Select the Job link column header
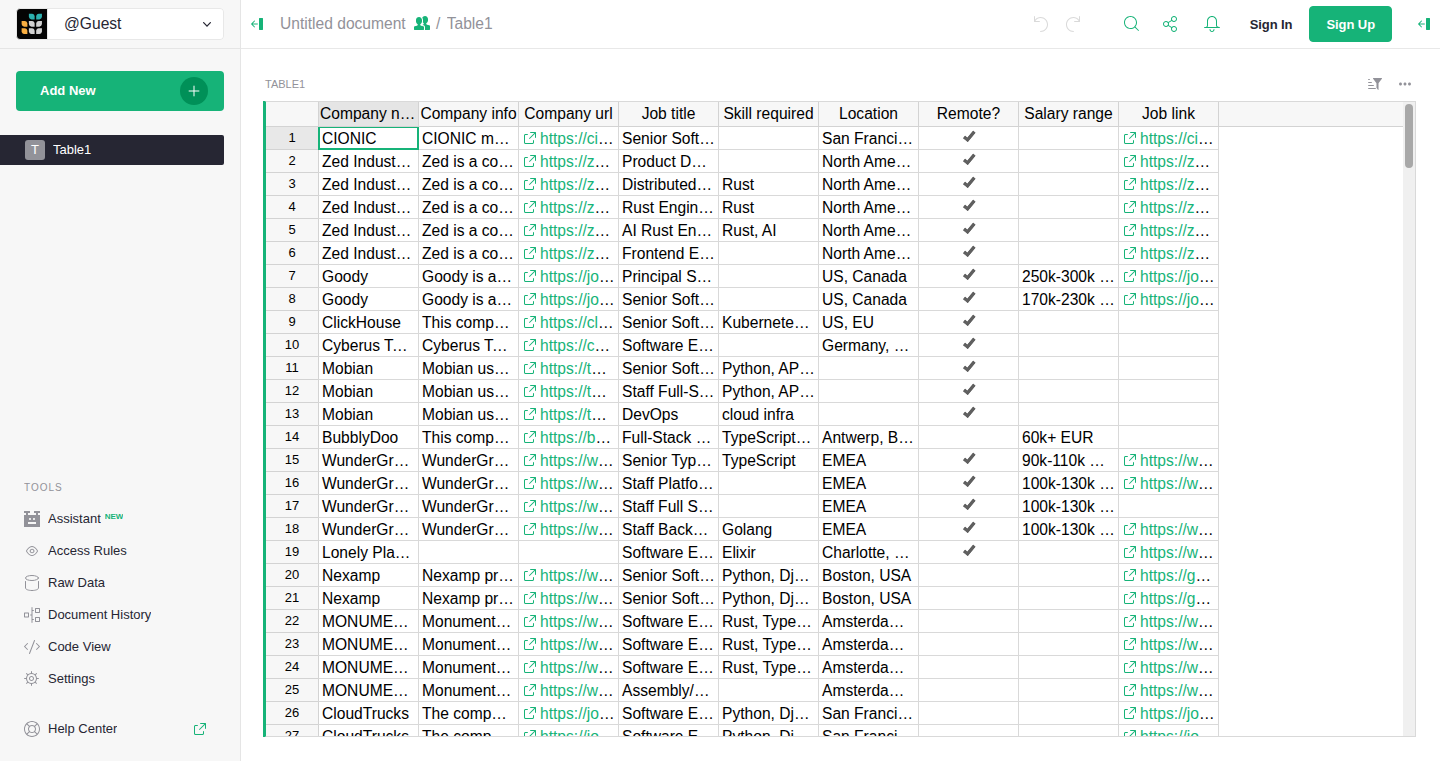Screen dimensions: 1440x761 (x=1168, y=114)
